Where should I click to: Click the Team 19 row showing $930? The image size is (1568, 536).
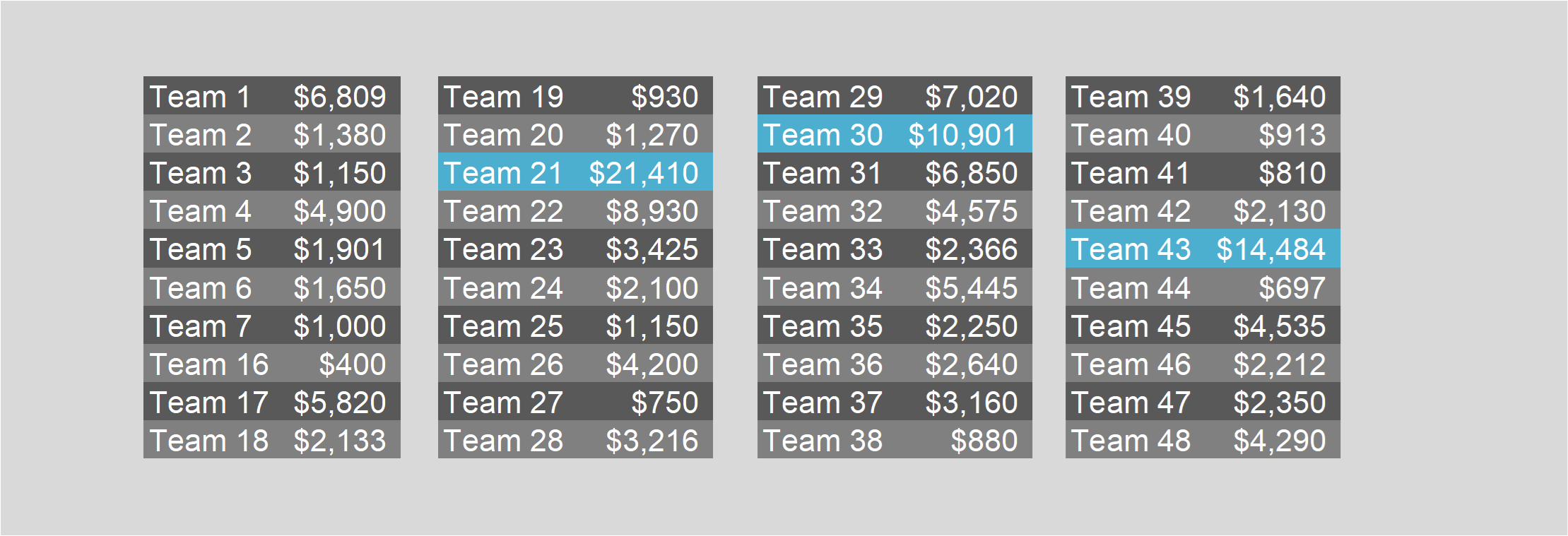[575, 95]
